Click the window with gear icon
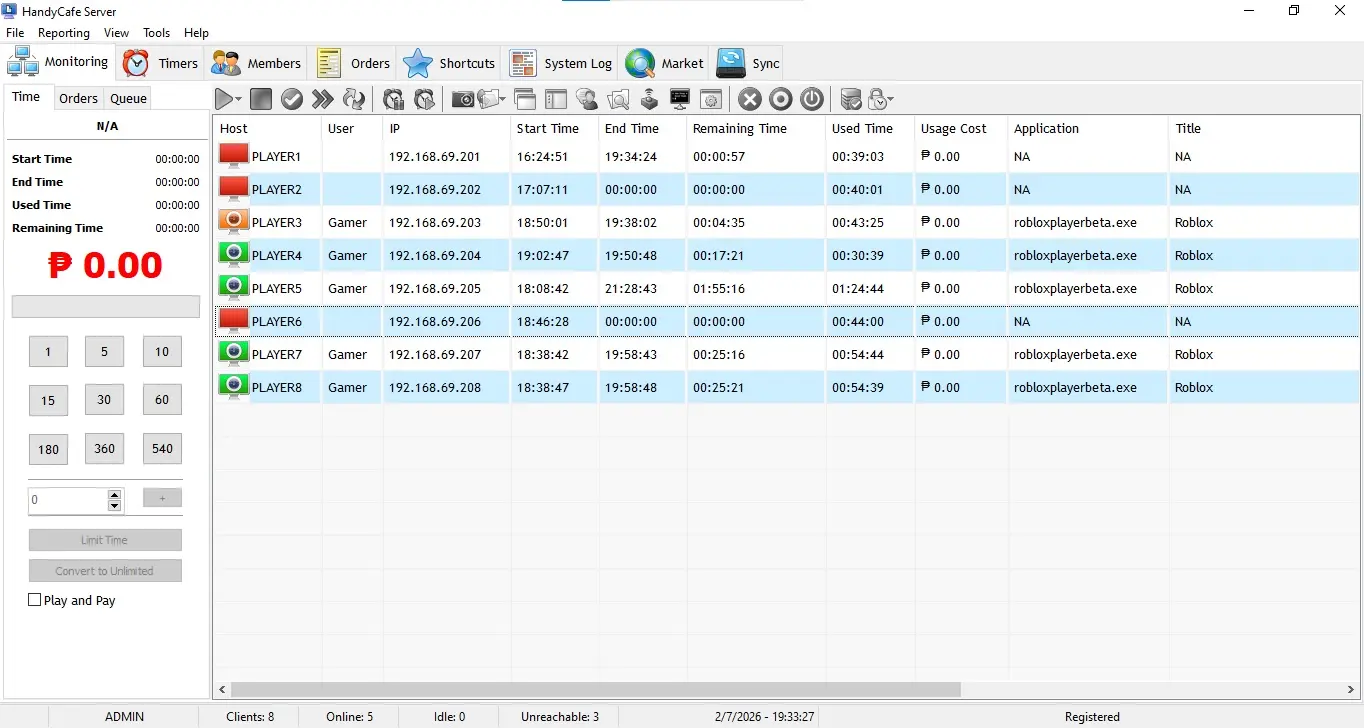 pyautogui.click(x=711, y=99)
